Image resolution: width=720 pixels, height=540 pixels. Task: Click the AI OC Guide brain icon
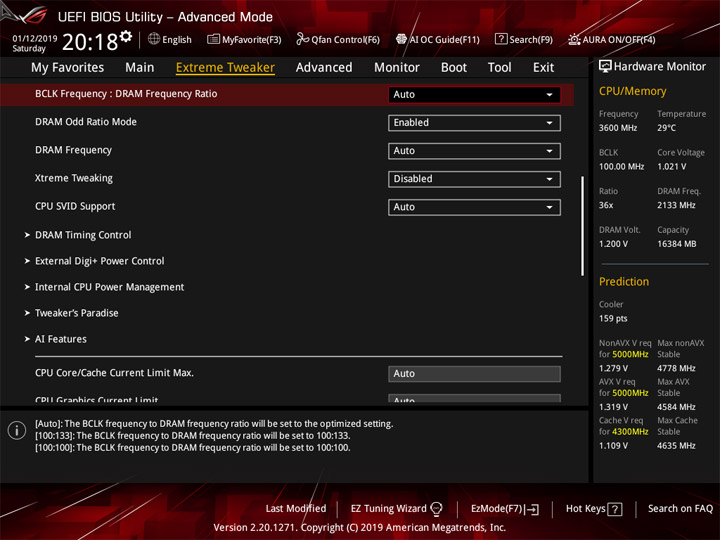[401, 39]
